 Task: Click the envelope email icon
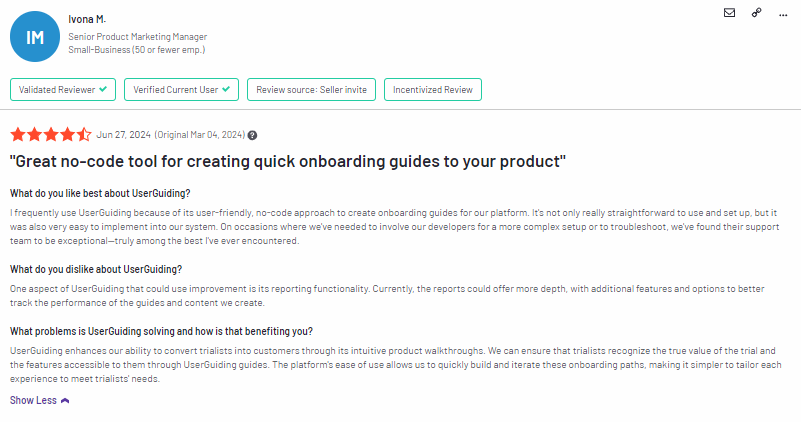pos(729,13)
